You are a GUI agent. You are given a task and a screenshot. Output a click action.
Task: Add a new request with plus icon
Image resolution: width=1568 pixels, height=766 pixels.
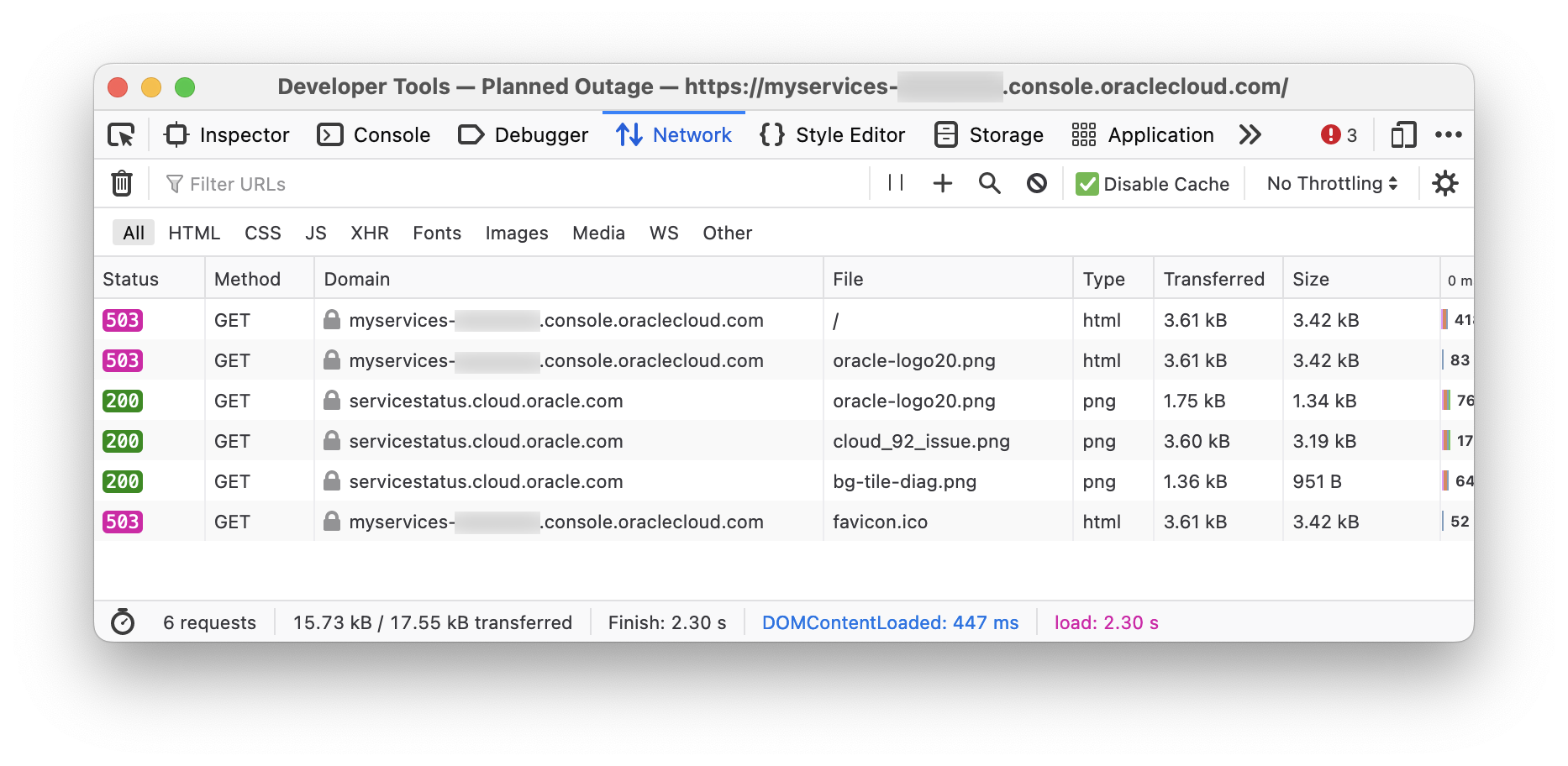[x=943, y=183]
